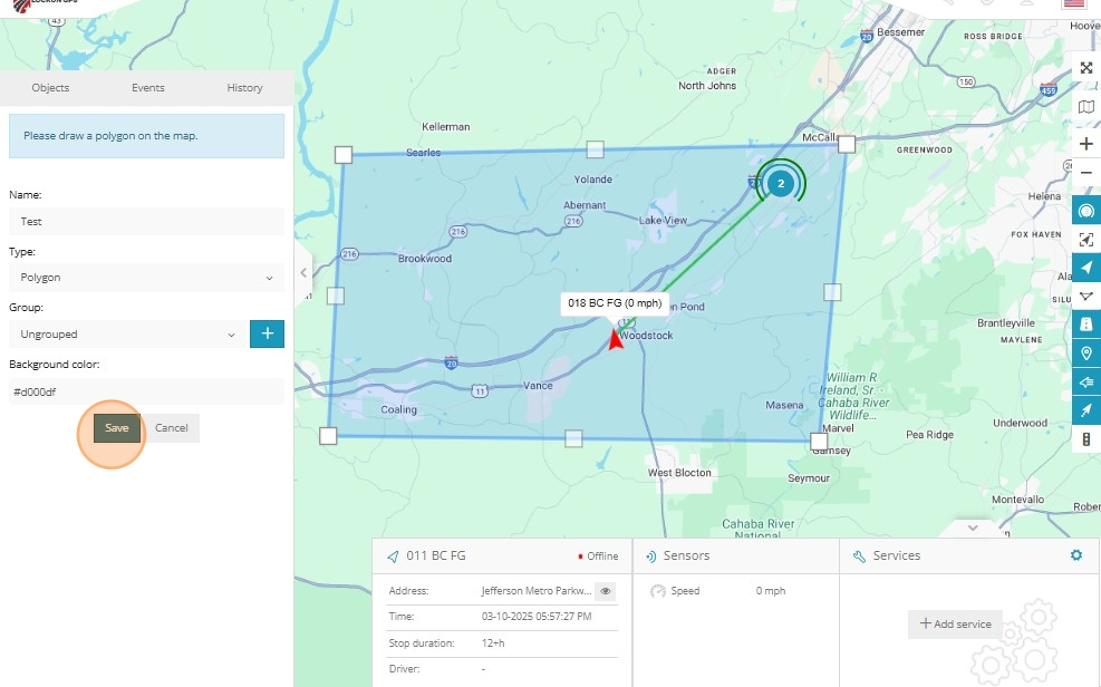Click the polygon's bottom edge midpoint handle
The height and width of the screenshot is (687, 1101).
pos(574,438)
